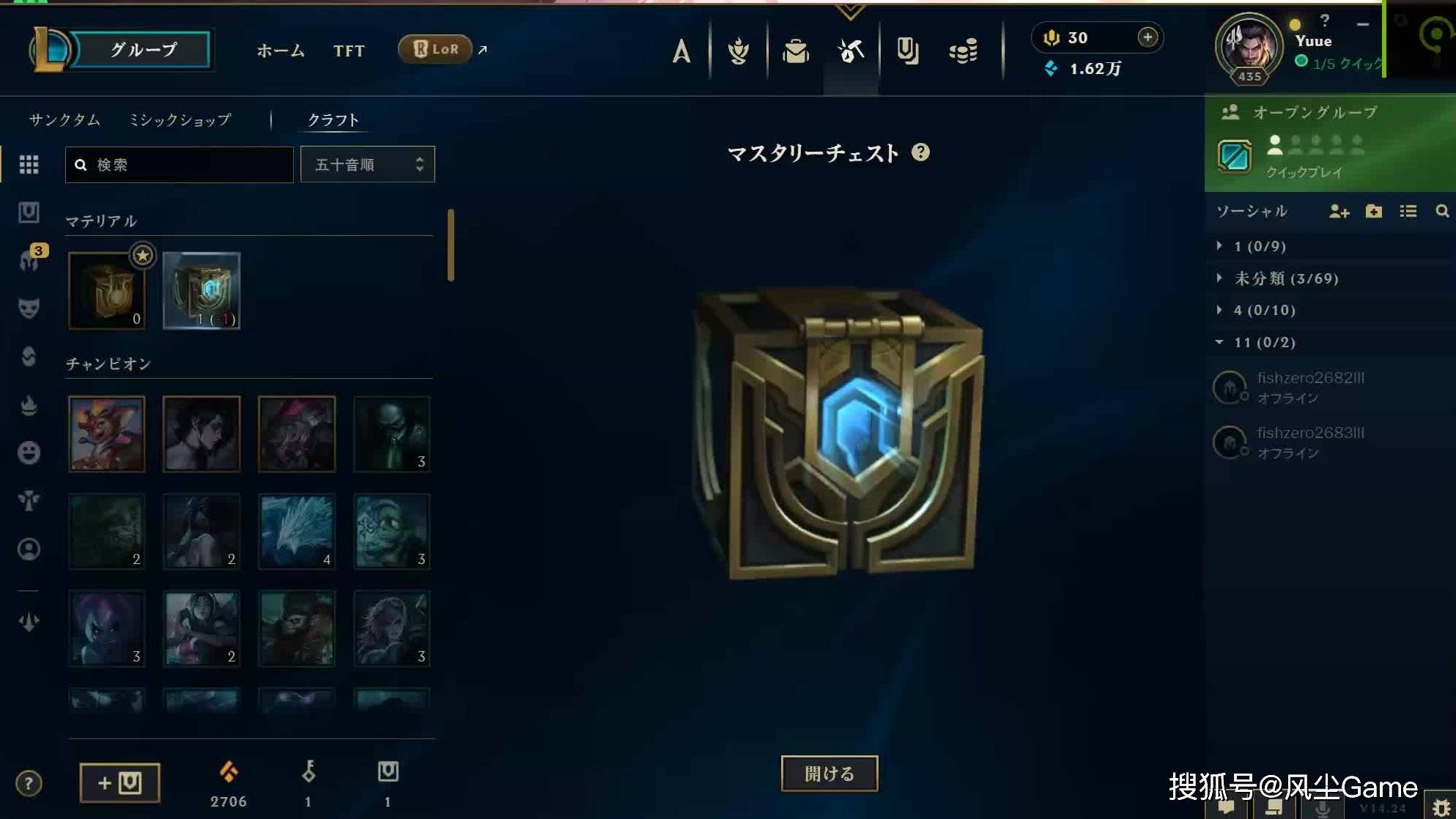
Task: Click the グループ party button
Action: click(x=143, y=50)
